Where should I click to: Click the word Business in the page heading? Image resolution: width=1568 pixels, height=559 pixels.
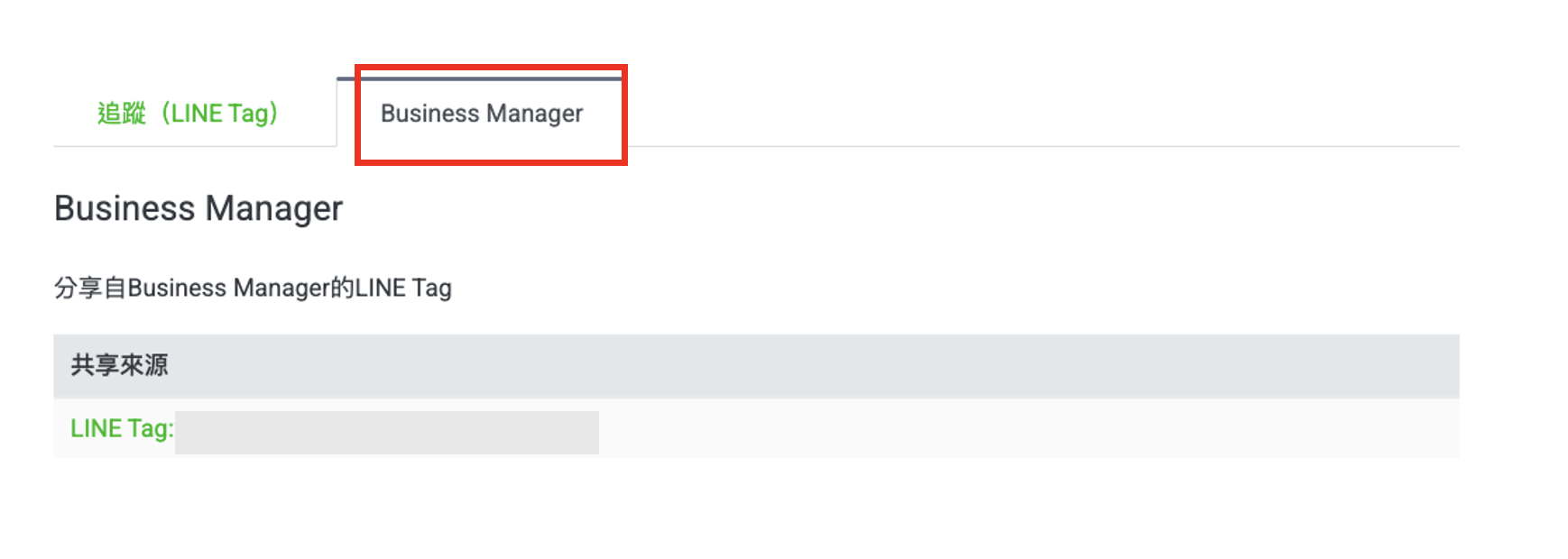point(125,208)
